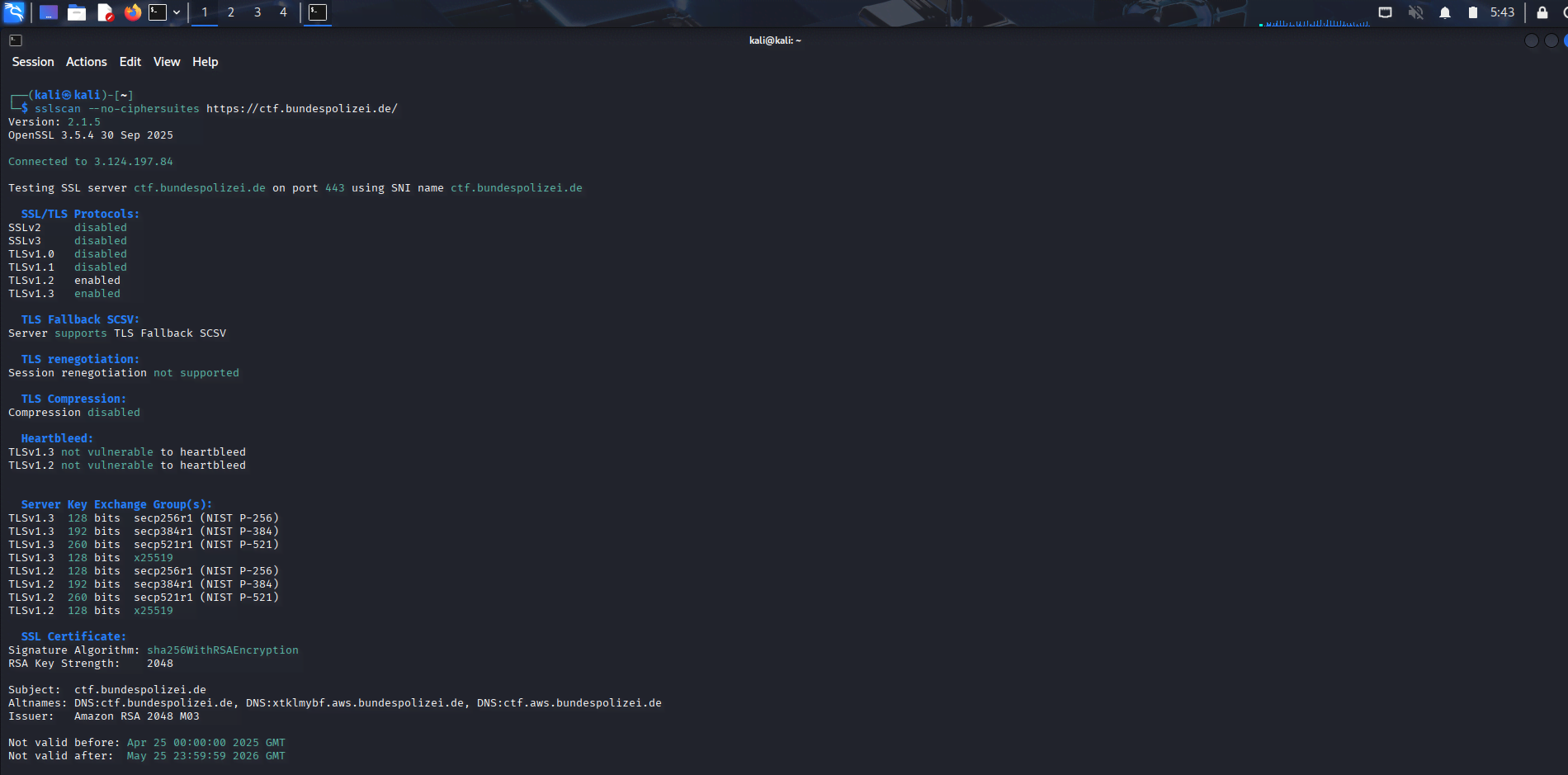Click the terminal window taskbar button
Image resolution: width=1568 pixels, height=775 pixels.
(318, 12)
